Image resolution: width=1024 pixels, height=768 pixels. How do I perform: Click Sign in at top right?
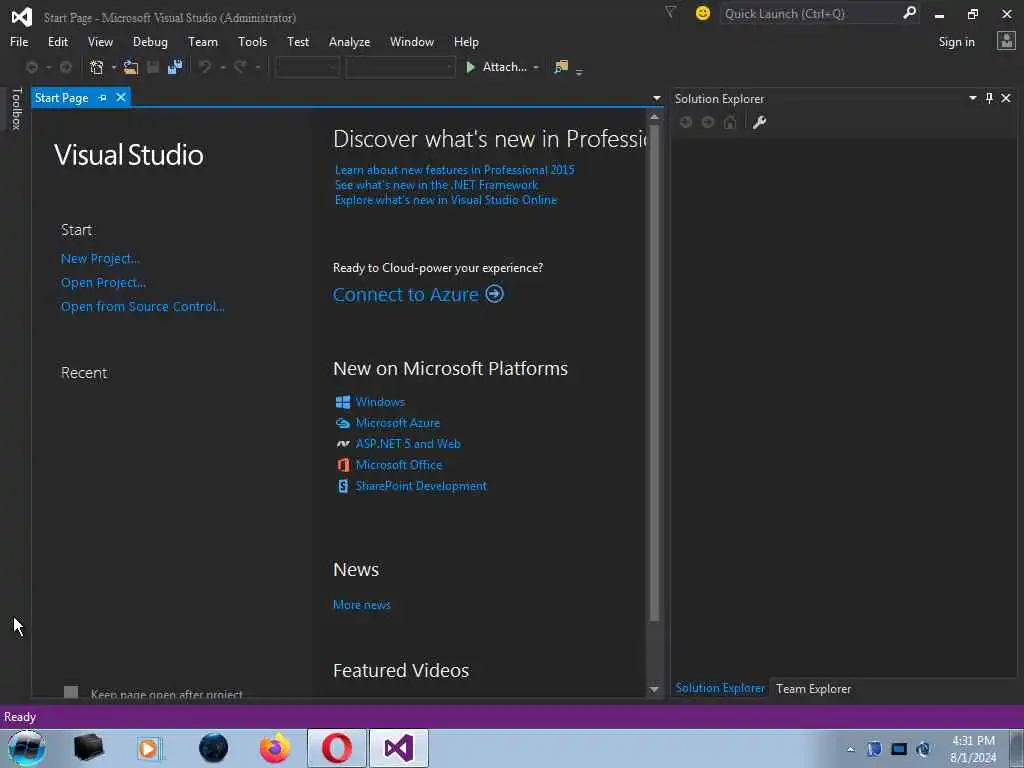pyautogui.click(x=956, y=42)
